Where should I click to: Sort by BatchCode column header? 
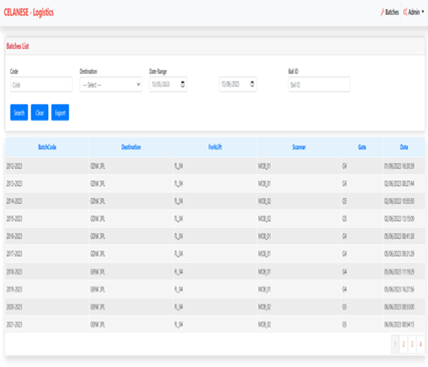tap(47, 147)
